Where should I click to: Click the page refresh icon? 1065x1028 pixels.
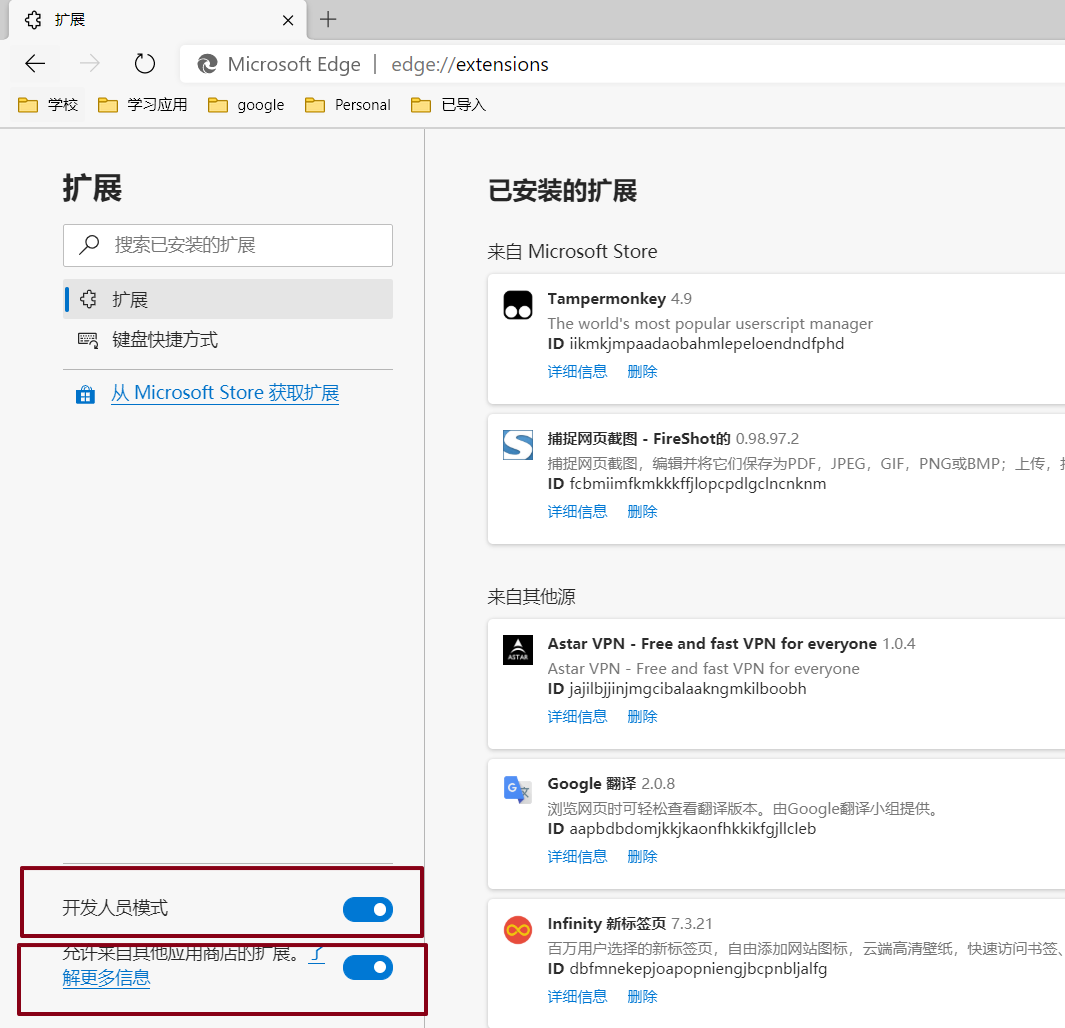point(144,63)
